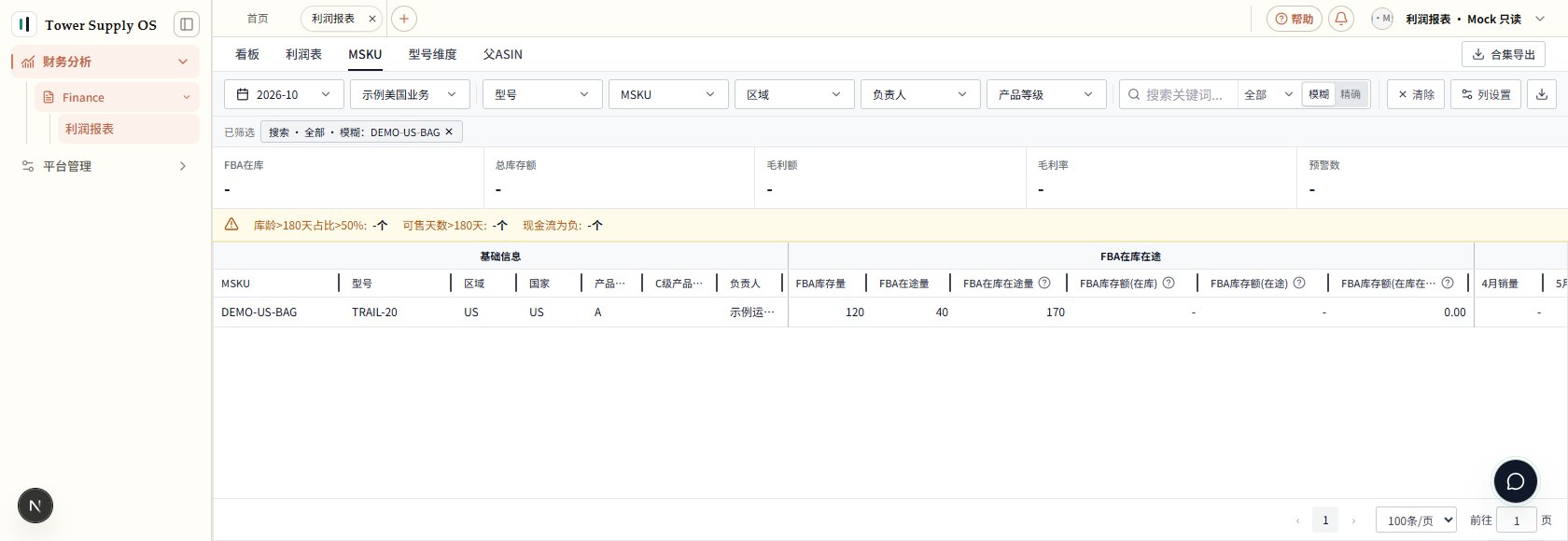
Task: Click the Tower Supply OS logo icon
Action: 24,24
